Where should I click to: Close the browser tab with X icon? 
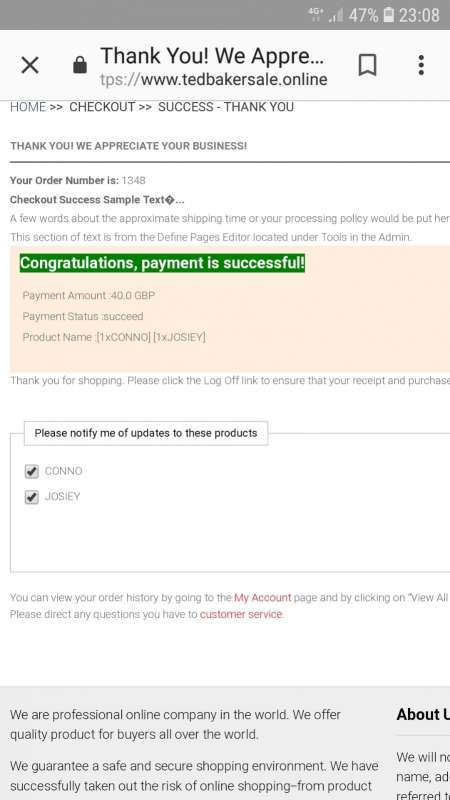pyautogui.click(x=30, y=65)
